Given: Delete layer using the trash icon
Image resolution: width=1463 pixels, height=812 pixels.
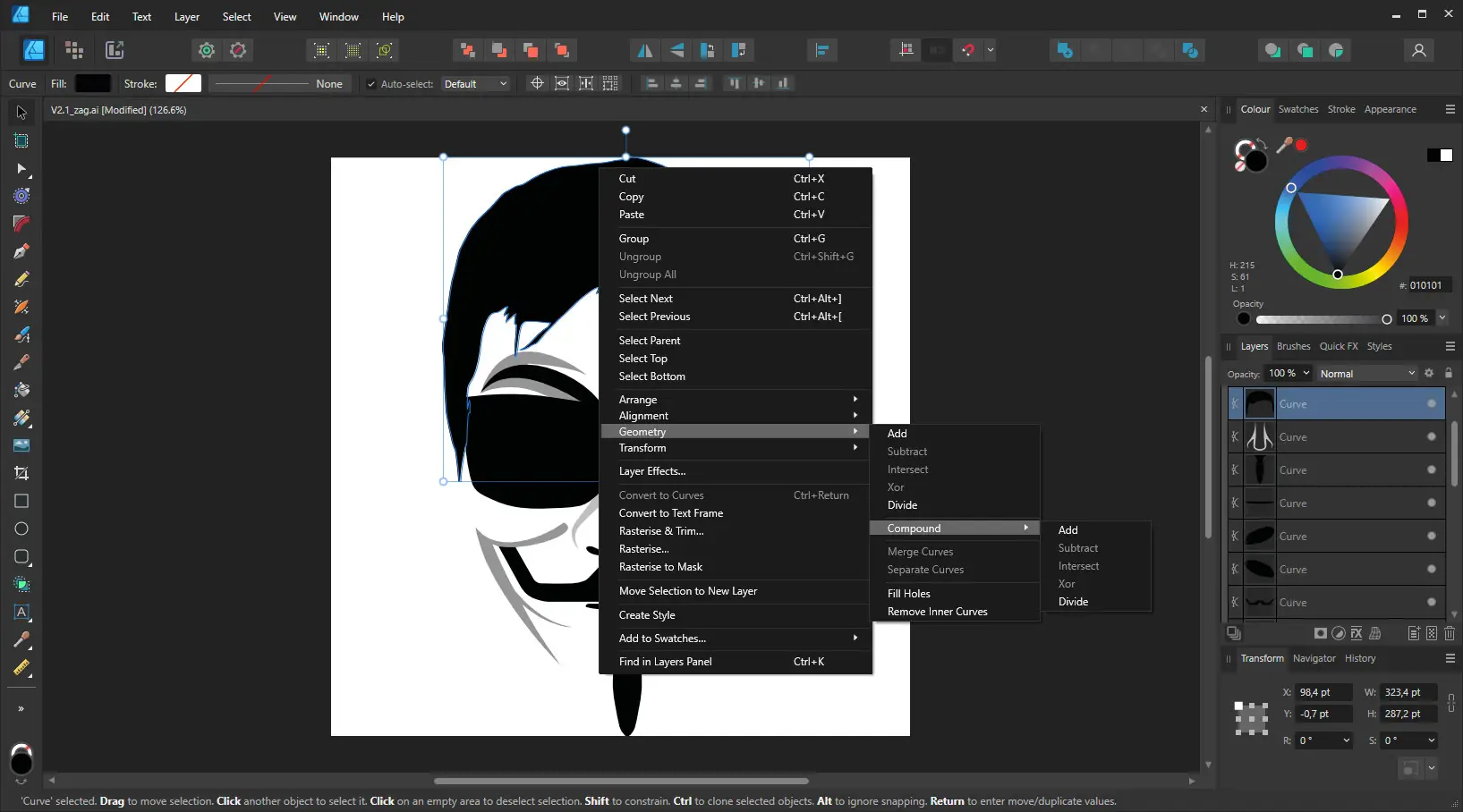Looking at the screenshot, I should [1450, 633].
